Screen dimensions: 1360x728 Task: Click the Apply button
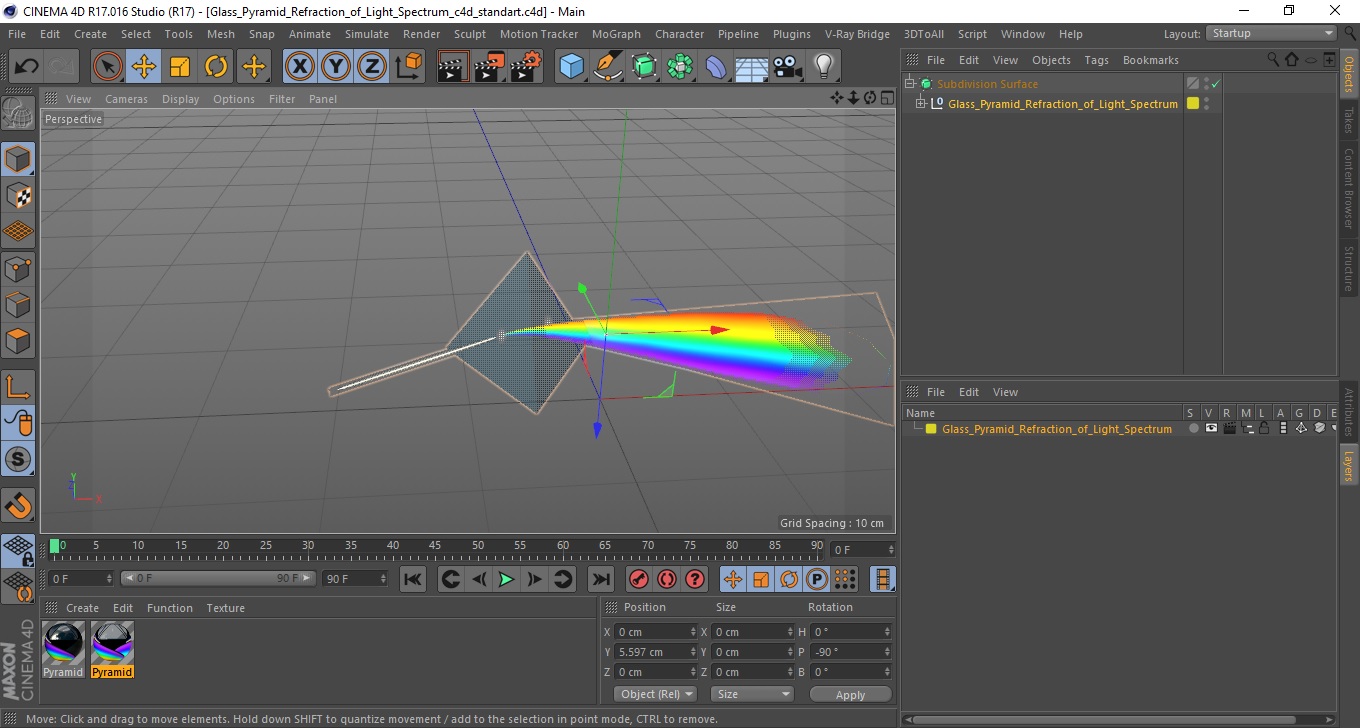coord(850,694)
